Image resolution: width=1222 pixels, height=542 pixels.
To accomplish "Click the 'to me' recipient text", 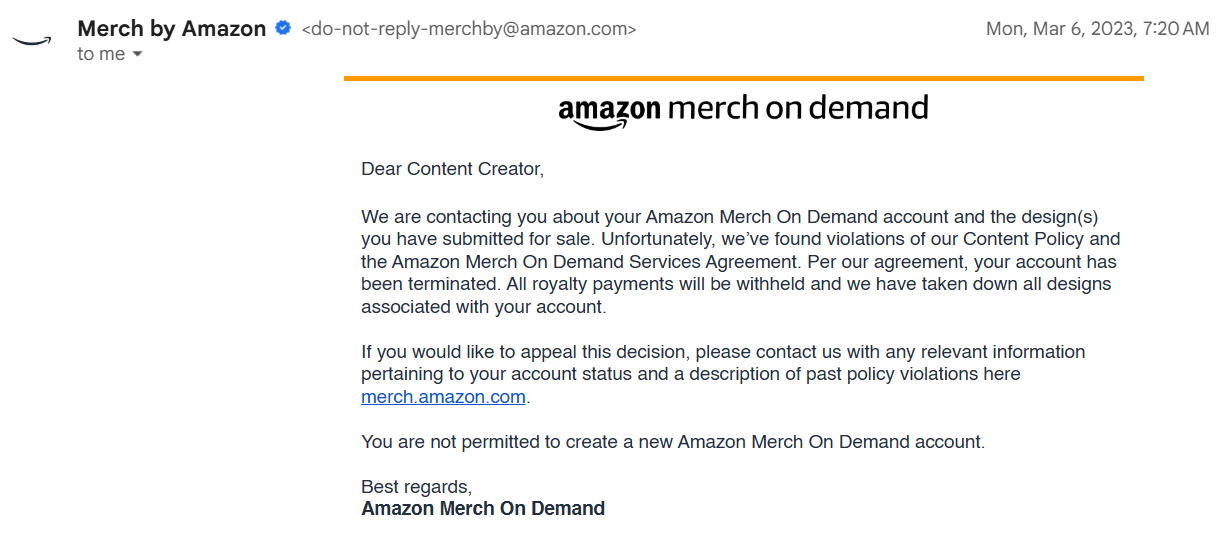I will (x=100, y=54).
